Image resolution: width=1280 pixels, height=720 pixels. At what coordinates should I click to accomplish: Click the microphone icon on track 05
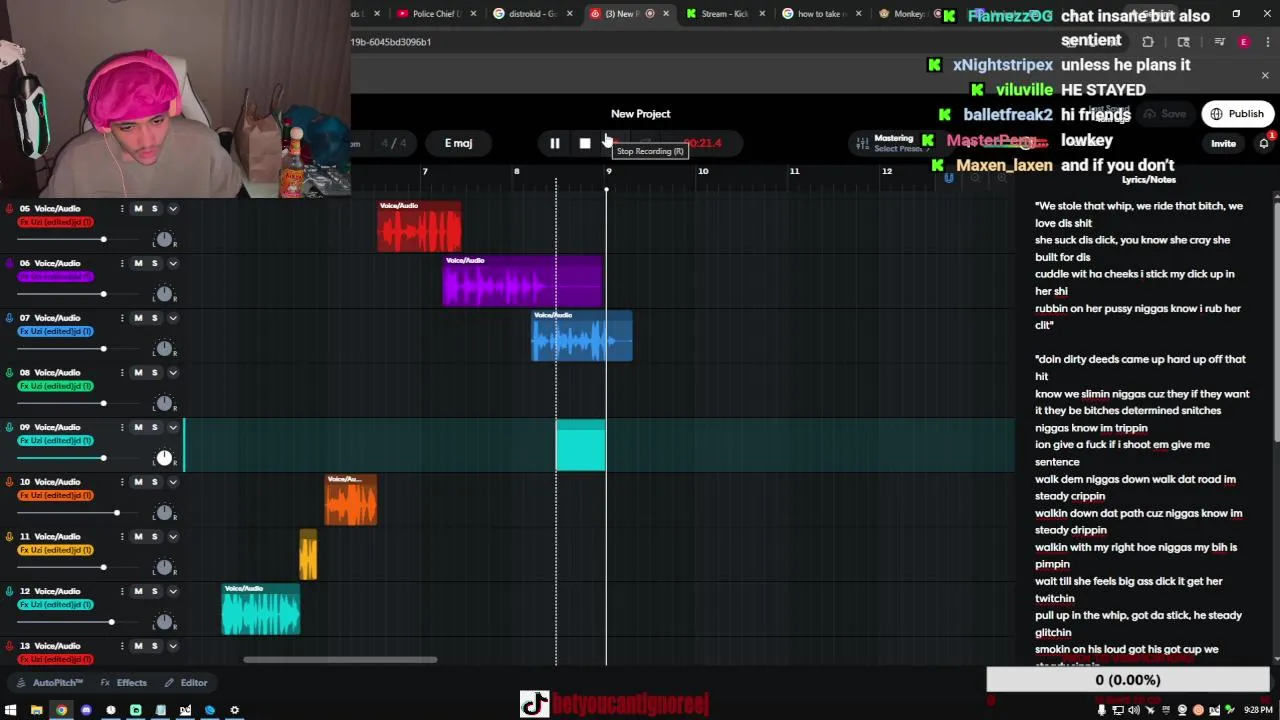[x=10, y=209]
